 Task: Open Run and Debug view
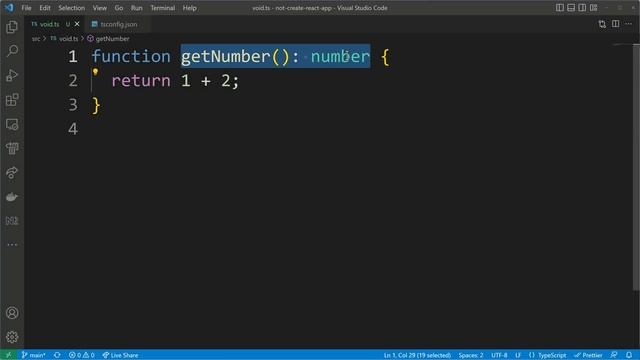pos(12,76)
